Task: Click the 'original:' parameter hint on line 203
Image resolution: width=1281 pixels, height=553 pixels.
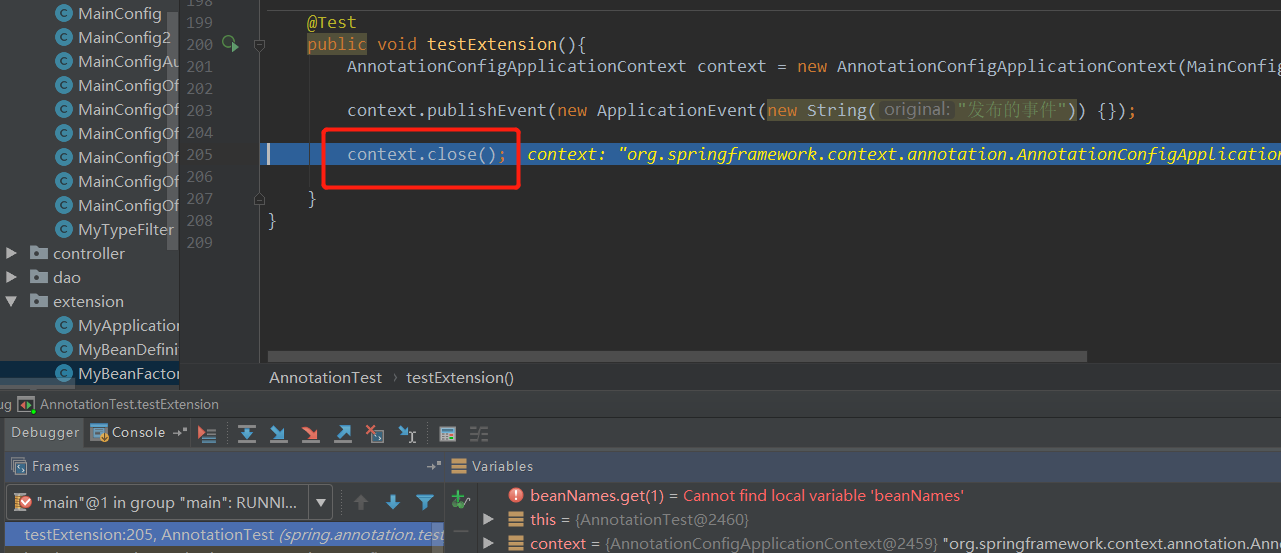Action: [915, 110]
